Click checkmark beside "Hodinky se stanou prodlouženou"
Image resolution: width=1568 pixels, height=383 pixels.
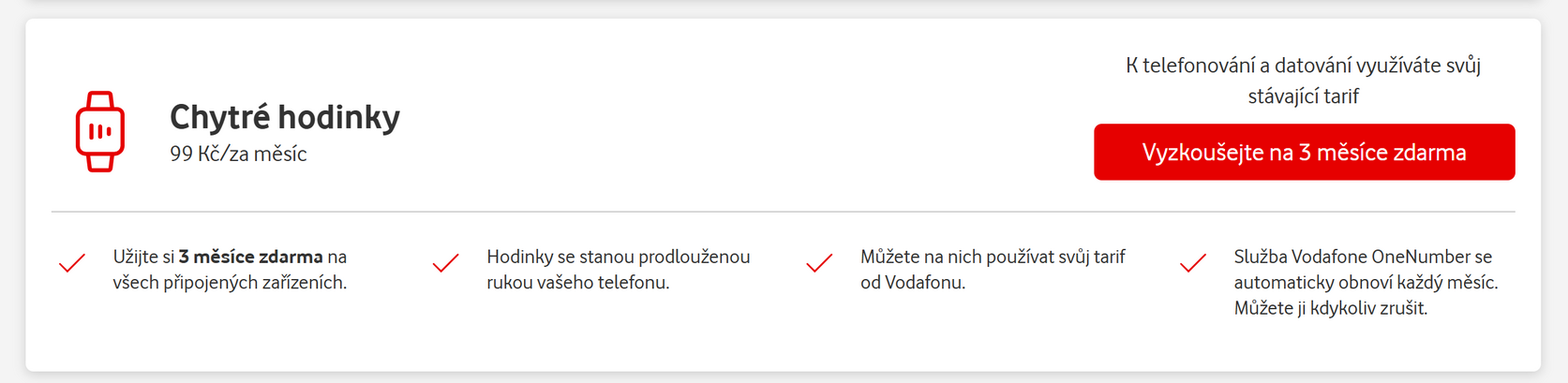click(x=446, y=263)
